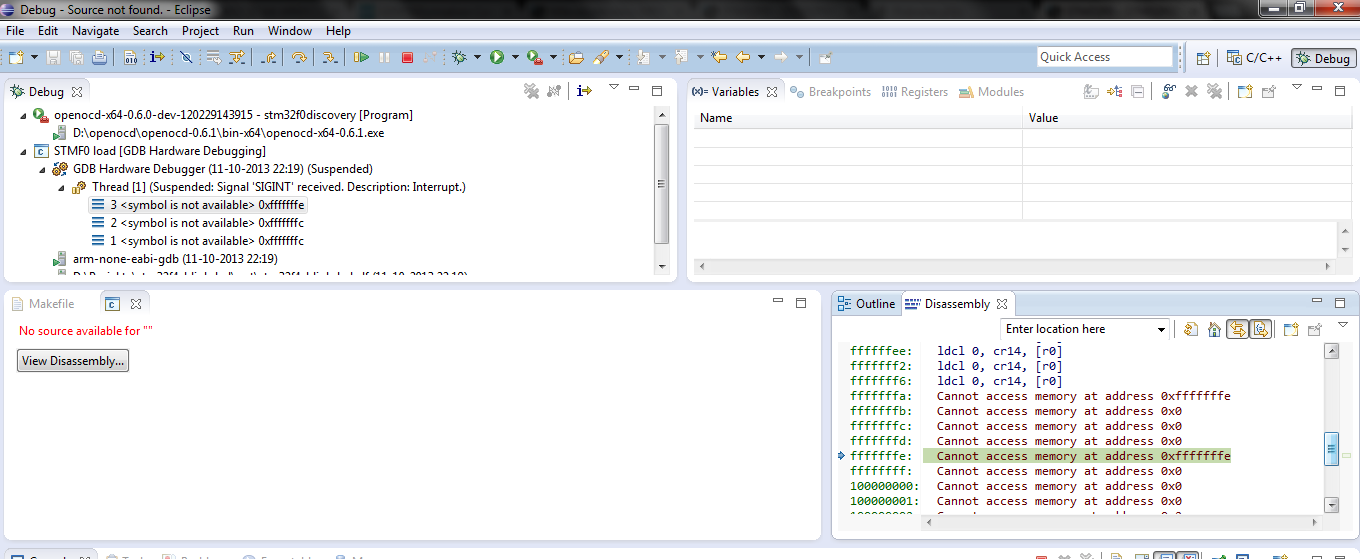1360x559 pixels.
Task: Toggle Show Logical Structure in the Variables view
Action: point(1115,92)
